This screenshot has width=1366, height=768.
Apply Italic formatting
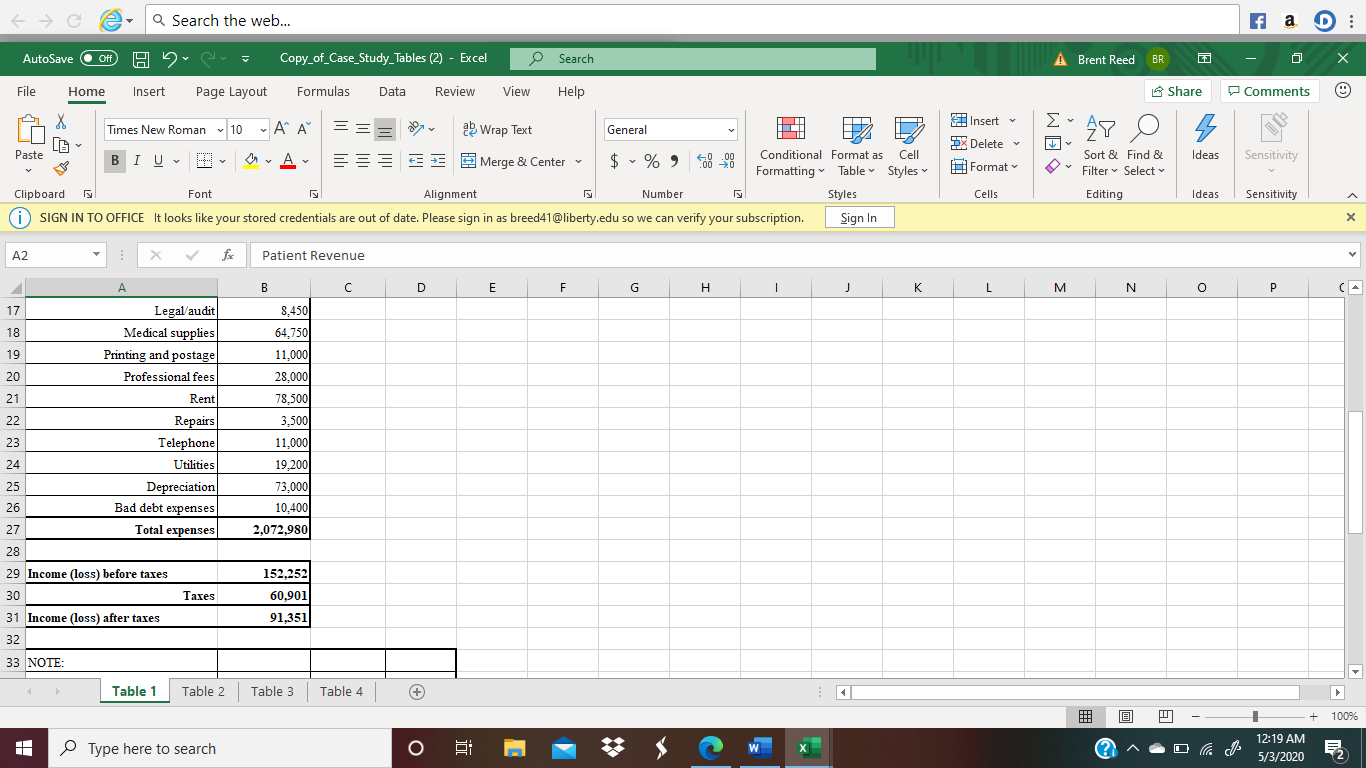point(137,160)
